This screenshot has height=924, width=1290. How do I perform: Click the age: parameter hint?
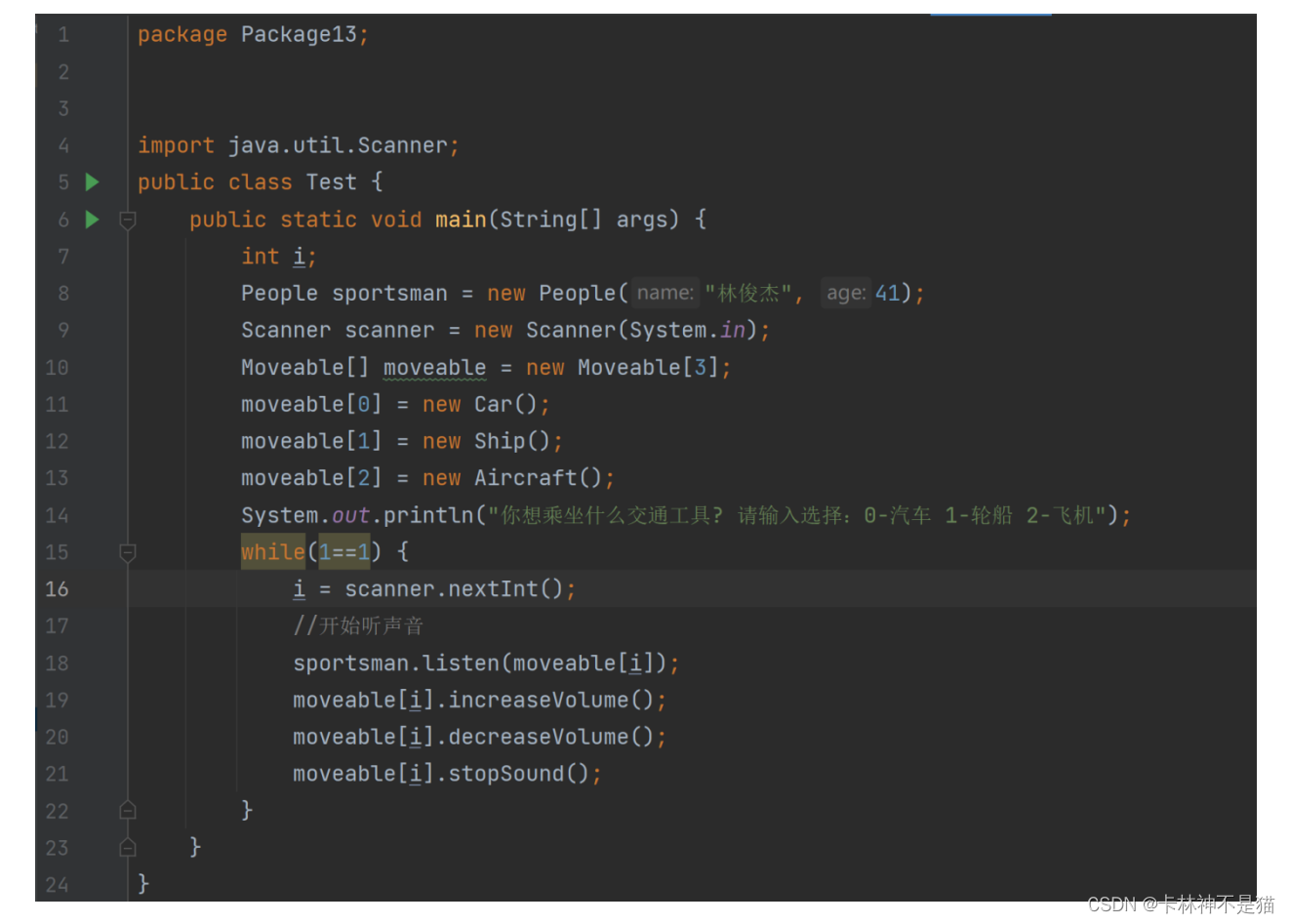pos(845,293)
